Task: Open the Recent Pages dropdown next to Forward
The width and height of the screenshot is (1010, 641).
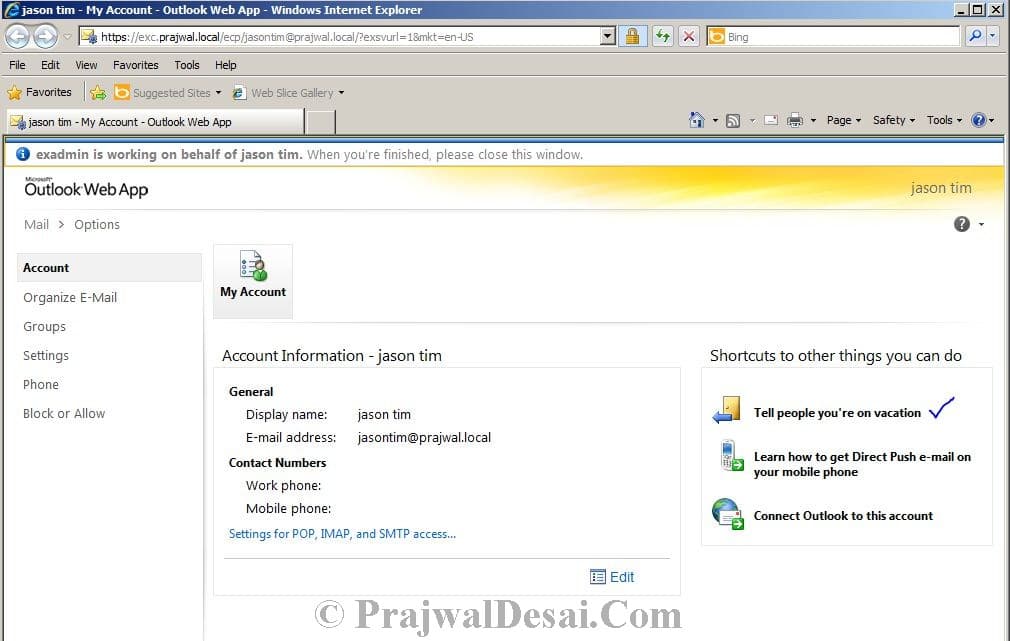Action: (x=67, y=37)
